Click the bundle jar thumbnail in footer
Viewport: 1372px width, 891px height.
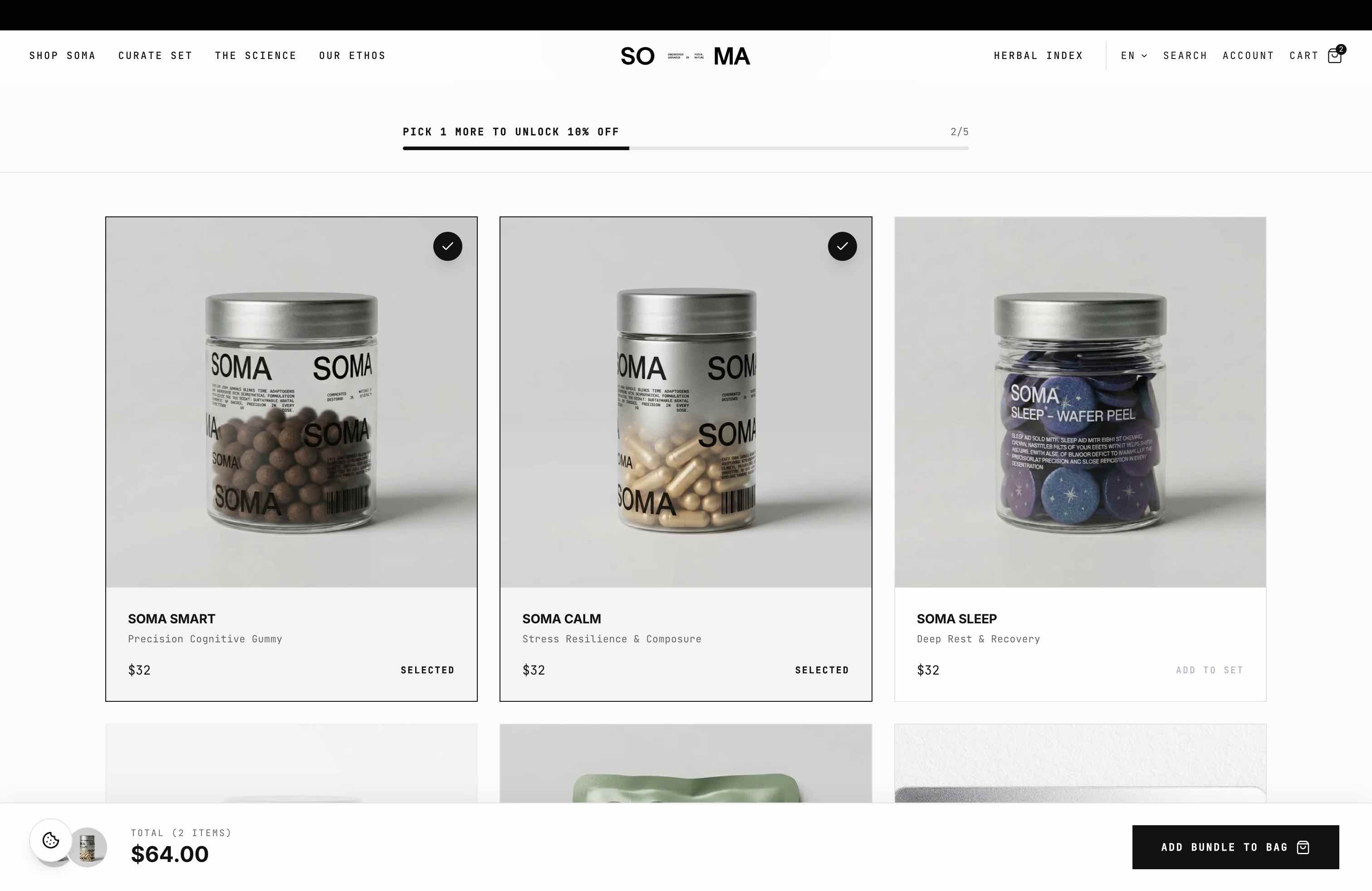coord(88,847)
